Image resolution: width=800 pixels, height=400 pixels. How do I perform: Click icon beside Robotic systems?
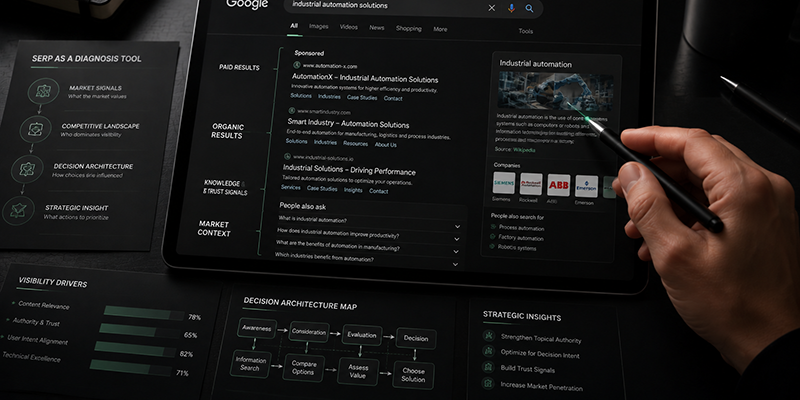[492, 246]
